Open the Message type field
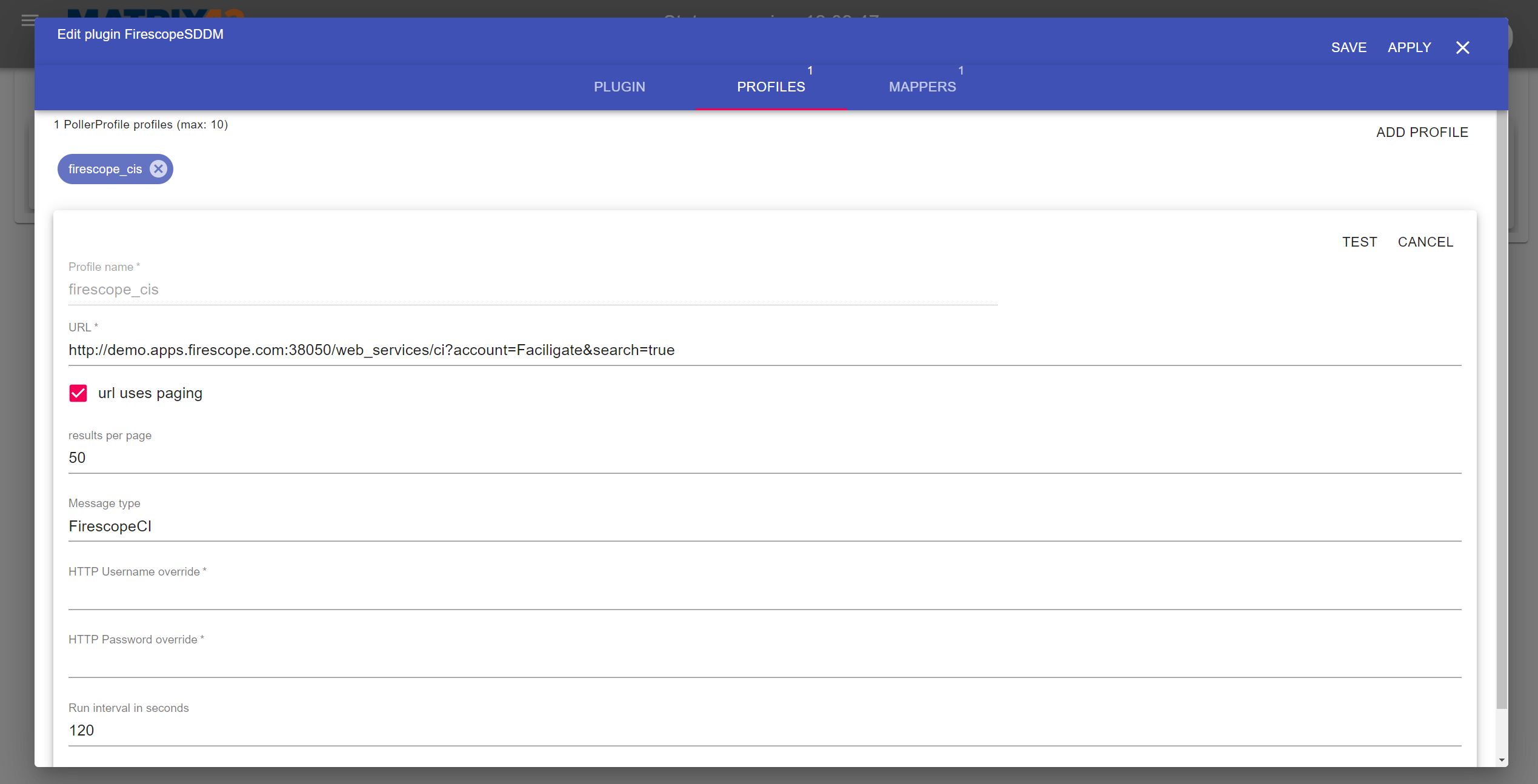 click(764, 526)
